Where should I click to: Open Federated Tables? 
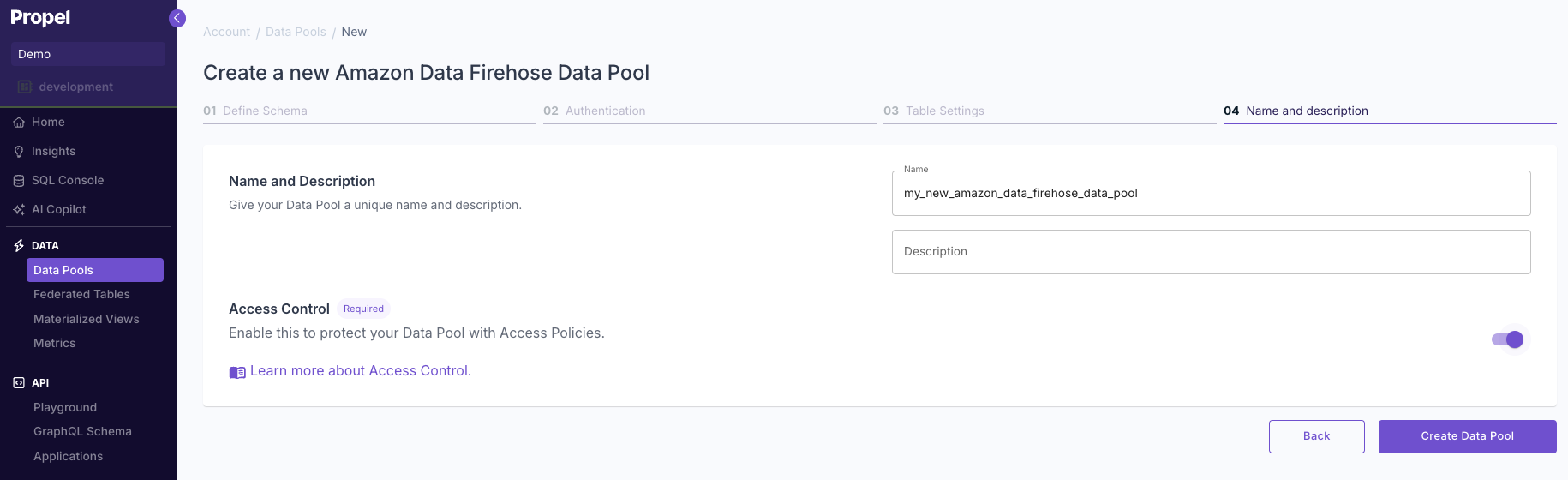81,295
